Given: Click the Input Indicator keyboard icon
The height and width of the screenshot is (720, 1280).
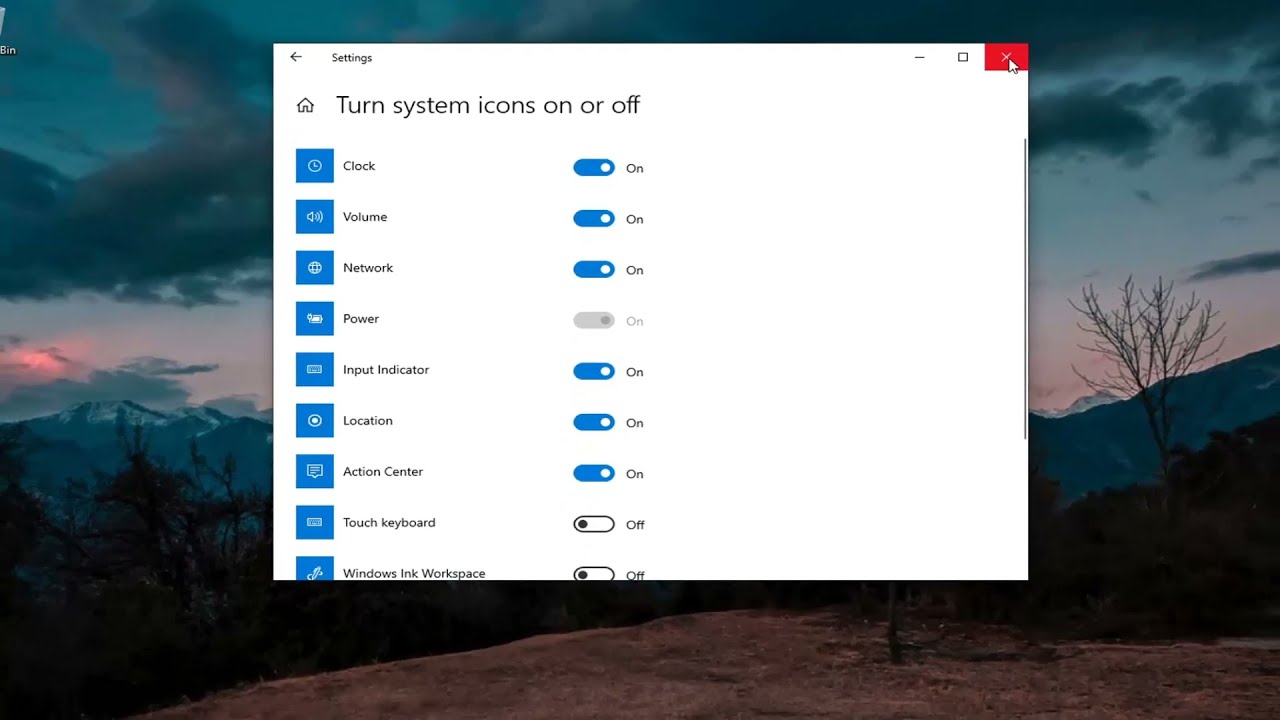Looking at the screenshot, I should 314,370.
